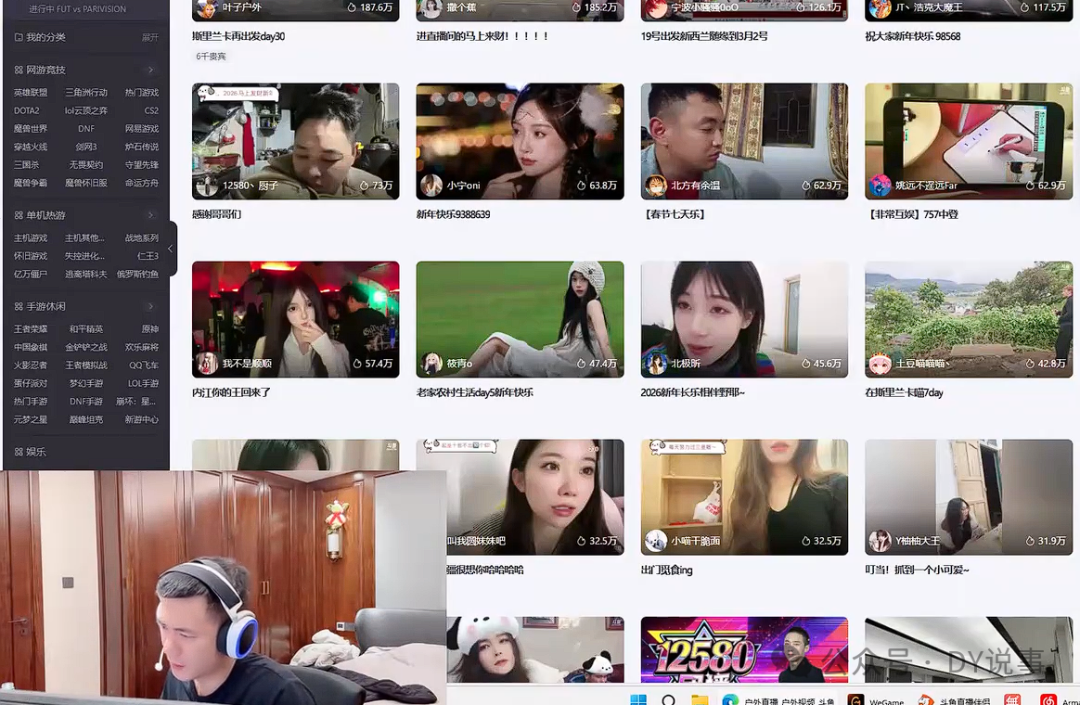The image size is (1080, 705).
Task: Open the 北极昕 stream thumbnail
Action: point(745,319)
